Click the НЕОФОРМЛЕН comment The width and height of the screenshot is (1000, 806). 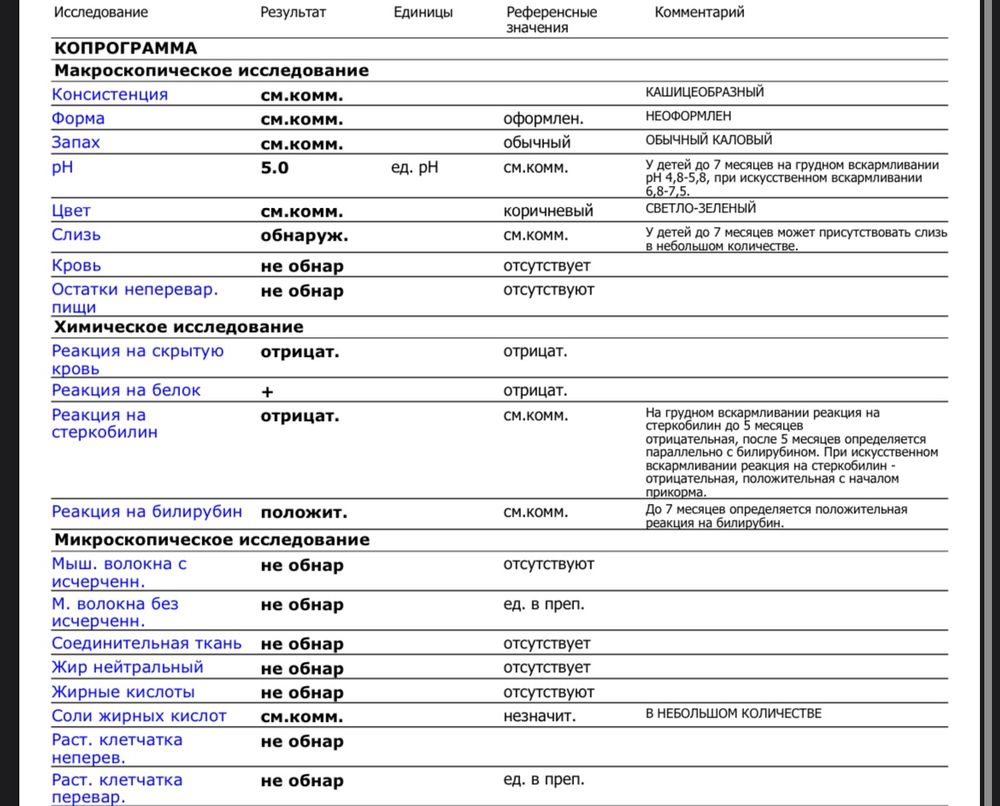coord(688,116)
